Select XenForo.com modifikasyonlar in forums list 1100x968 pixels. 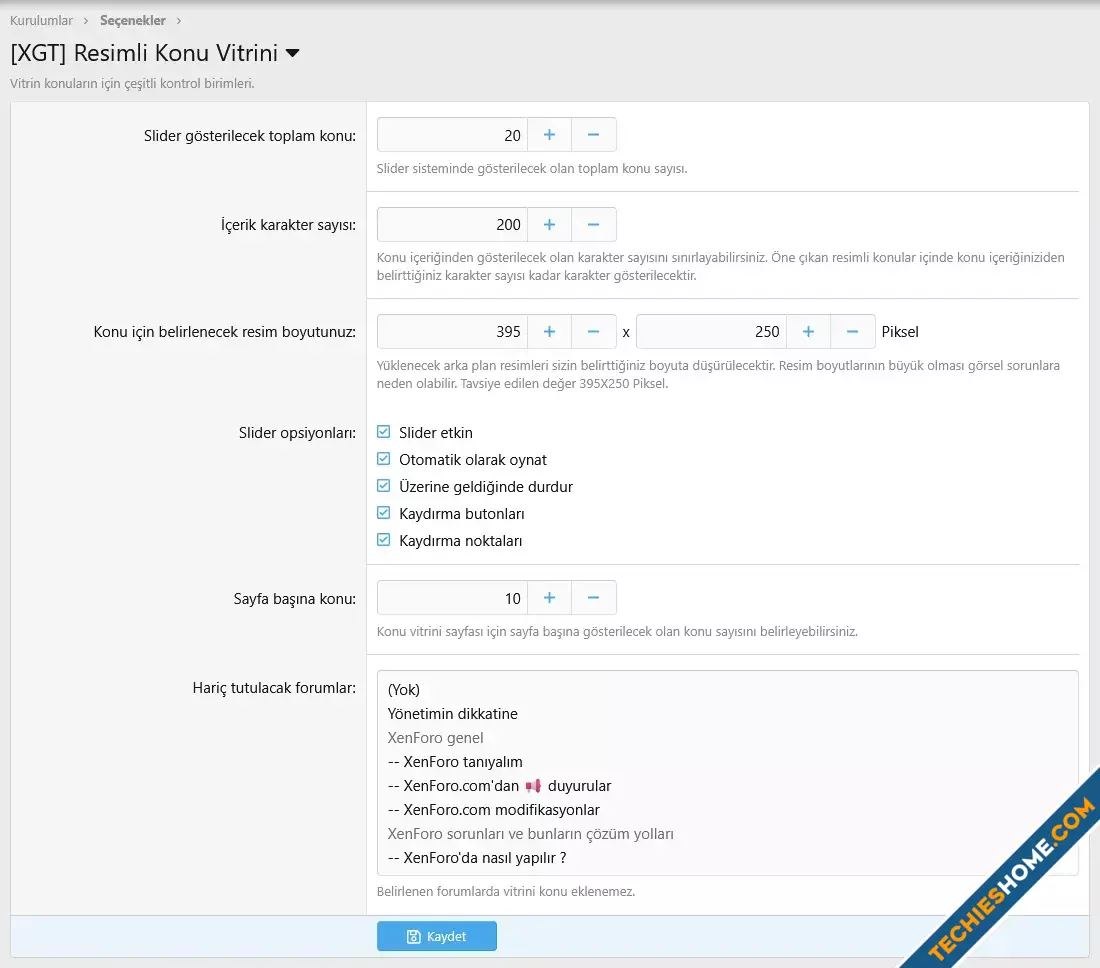point(727,809)
